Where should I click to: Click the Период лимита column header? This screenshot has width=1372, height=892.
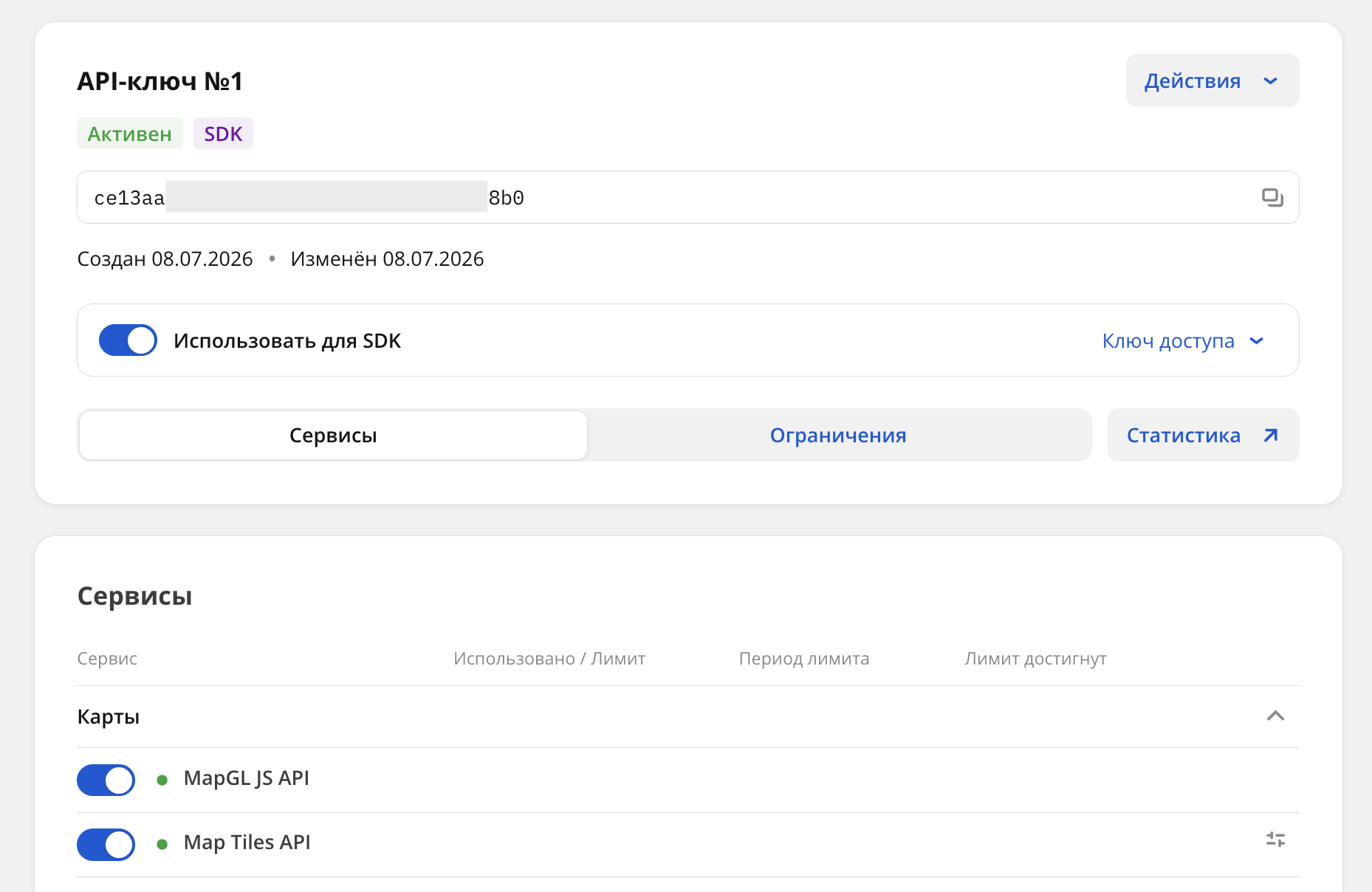pyautogui.click(x=804, y=659)
